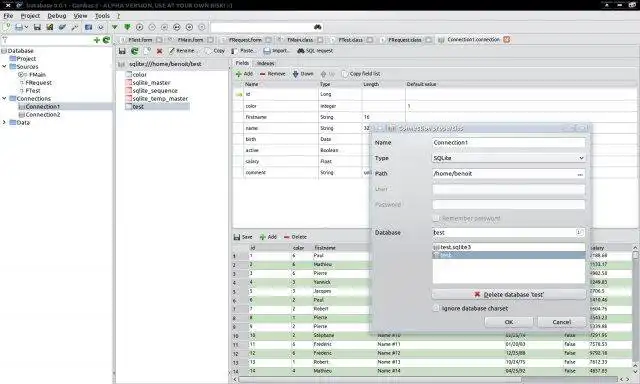Click the binoculars search icon in top toolbar
The height and width of the screenshot is (384, 640).
(318, 27)
